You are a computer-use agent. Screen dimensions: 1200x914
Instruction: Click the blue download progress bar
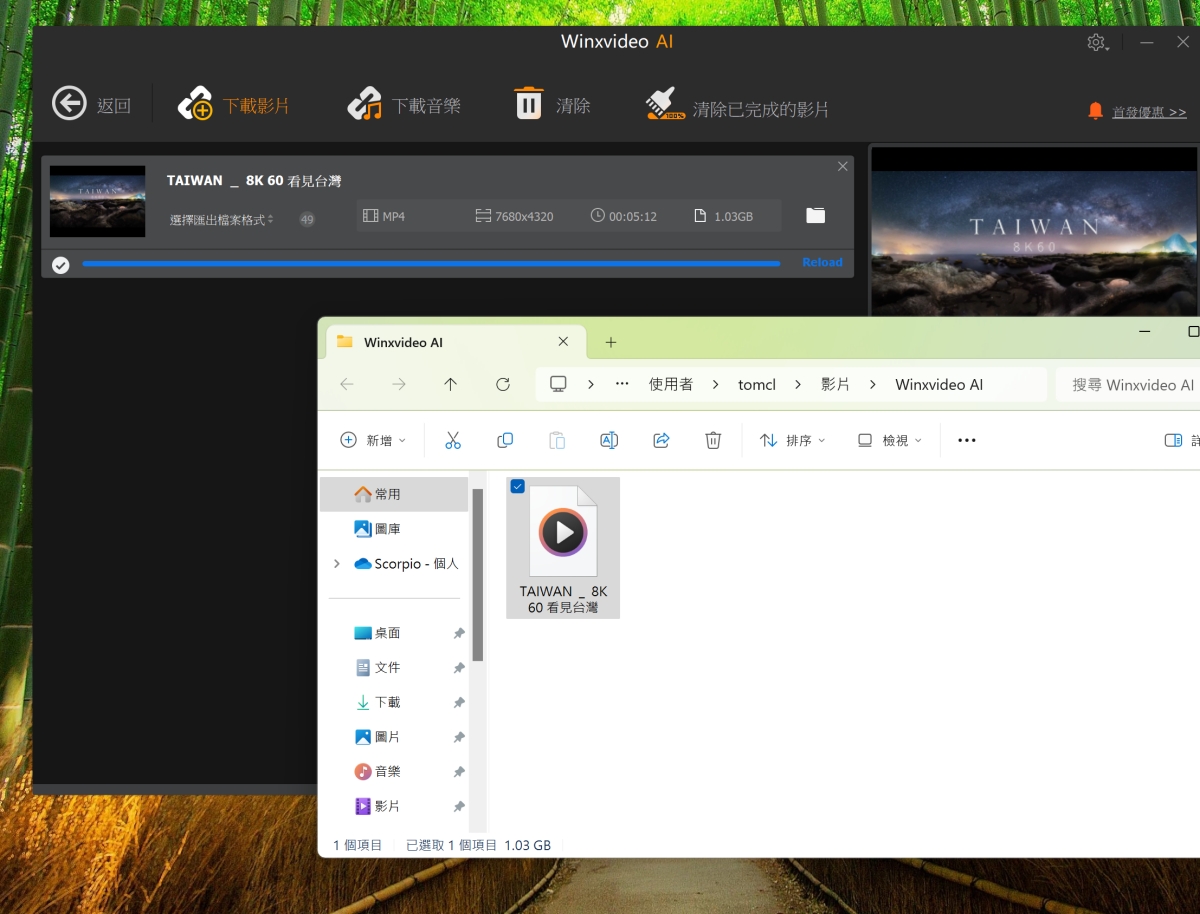click(x=430, y=264)
